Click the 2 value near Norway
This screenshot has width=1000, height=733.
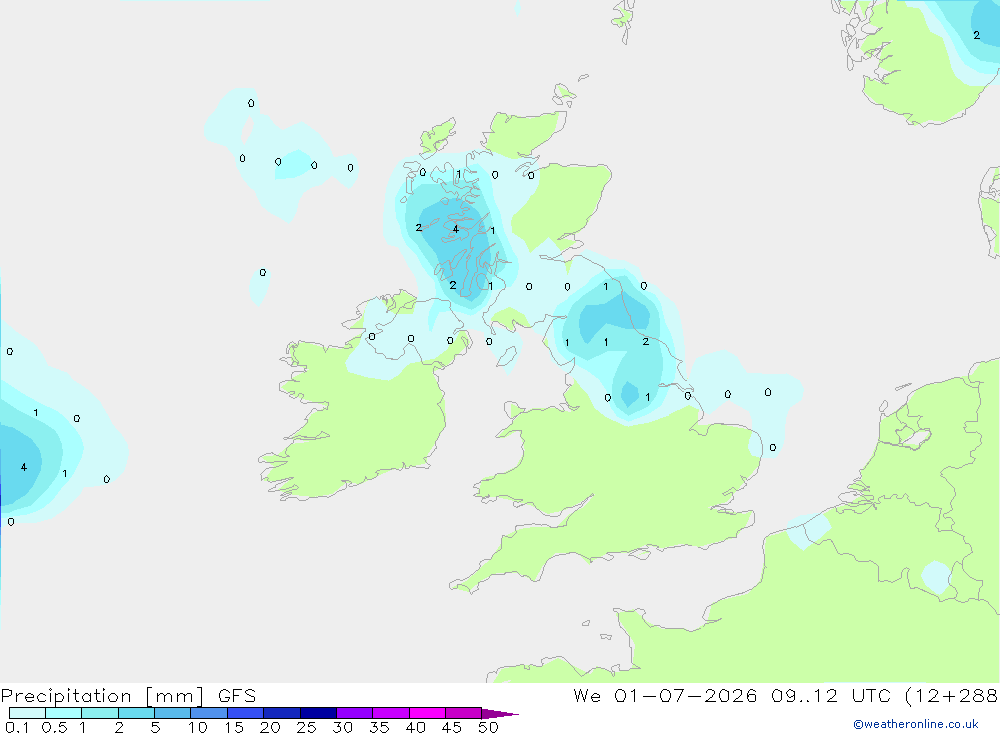coord(976,35)
